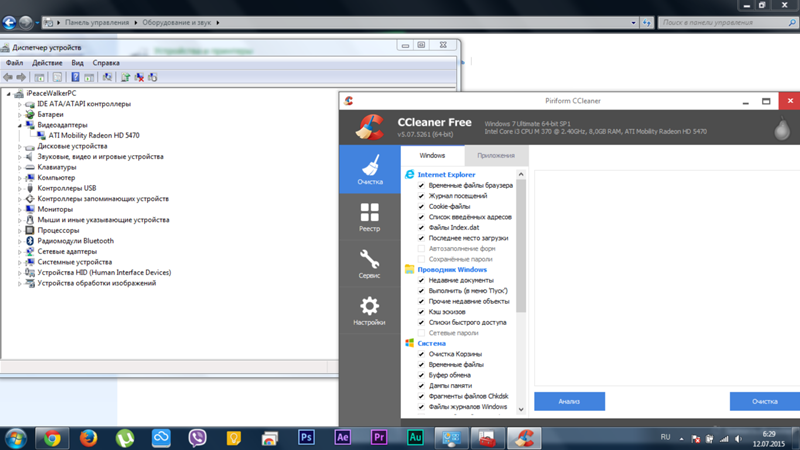Image resolution: width=800 pixels, height=450 pixels.
Task: Click the blue Help question-mark toolbar icon
Action: tap(75, 77)
